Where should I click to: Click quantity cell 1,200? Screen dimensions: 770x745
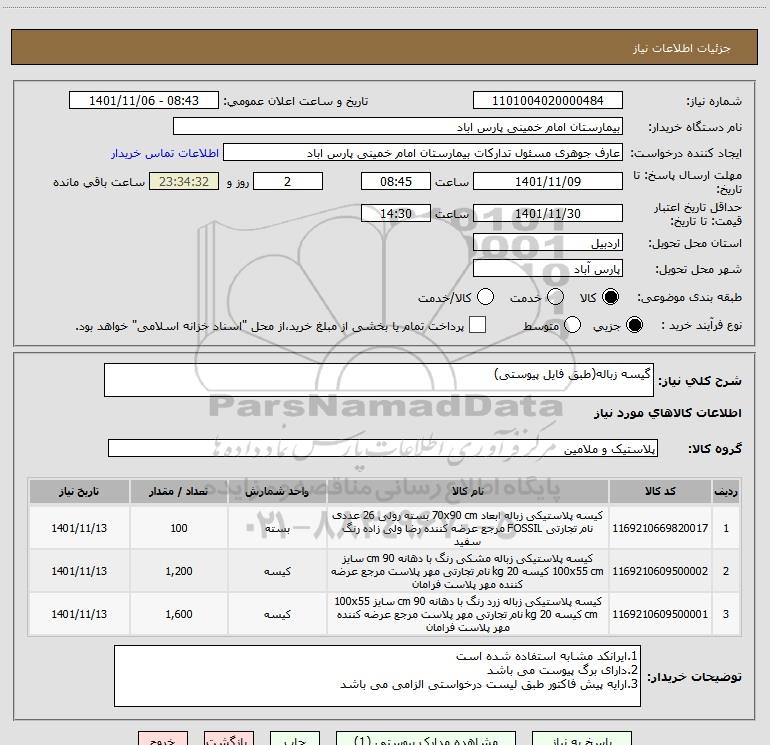click(179, 571)
